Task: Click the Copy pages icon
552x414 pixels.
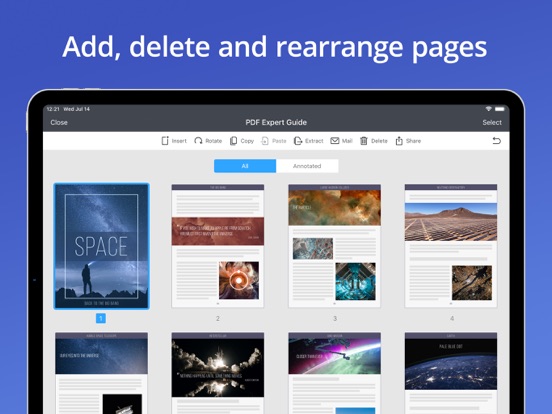Action: (233, 141)
